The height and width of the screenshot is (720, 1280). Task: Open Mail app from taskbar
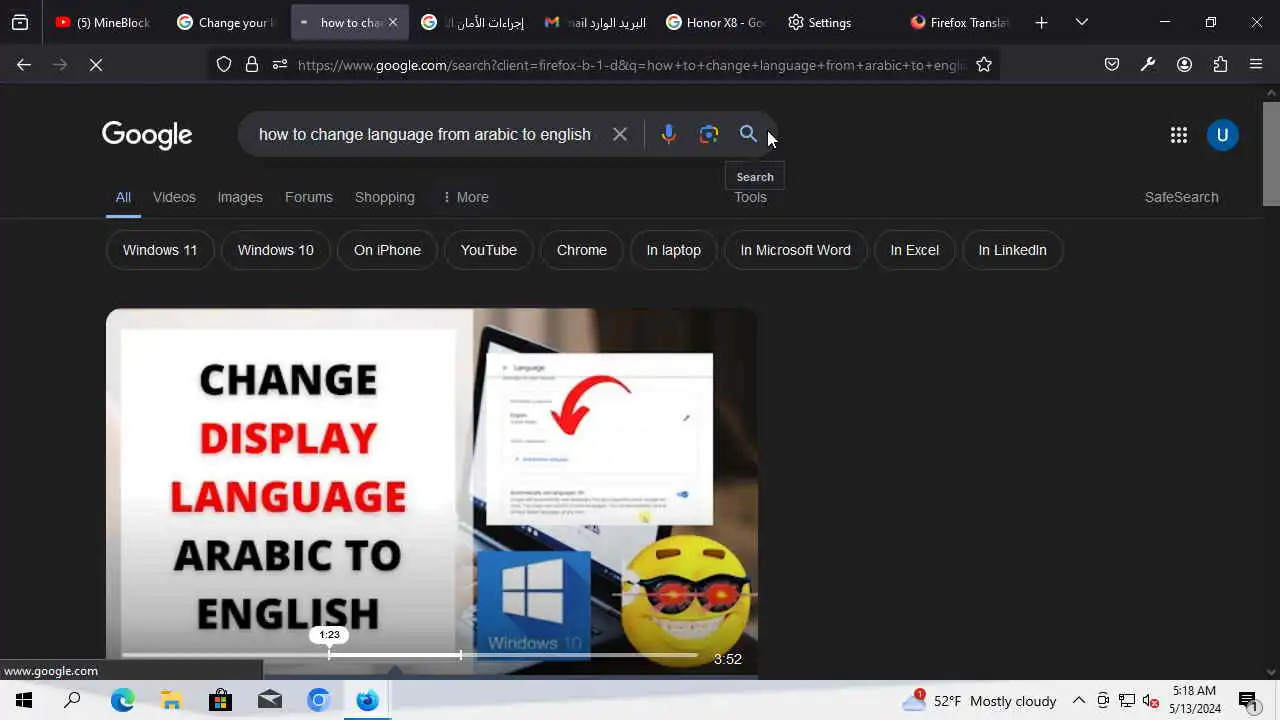(270, 701)
